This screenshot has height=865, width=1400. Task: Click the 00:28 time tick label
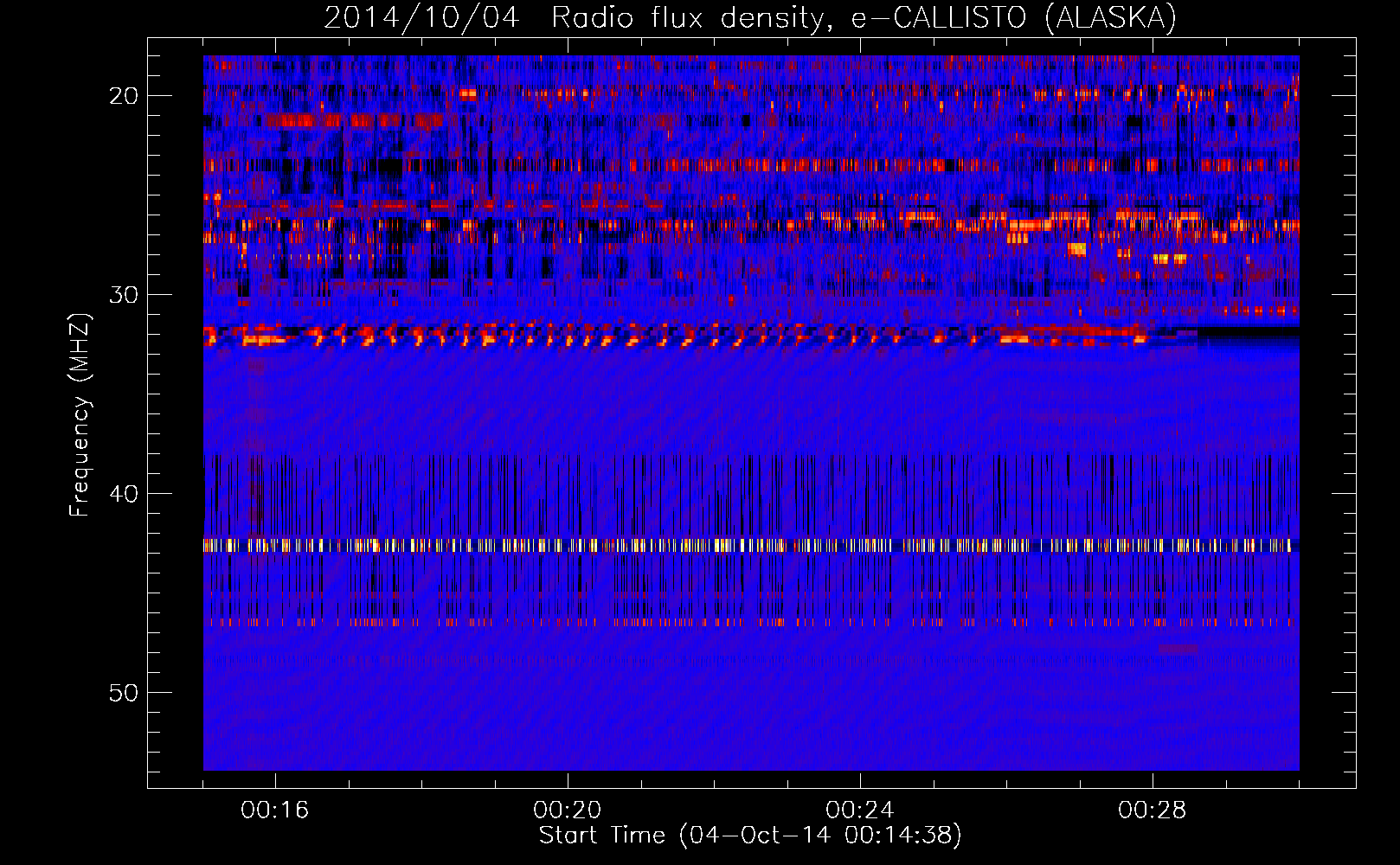(x=1153, y=811)
